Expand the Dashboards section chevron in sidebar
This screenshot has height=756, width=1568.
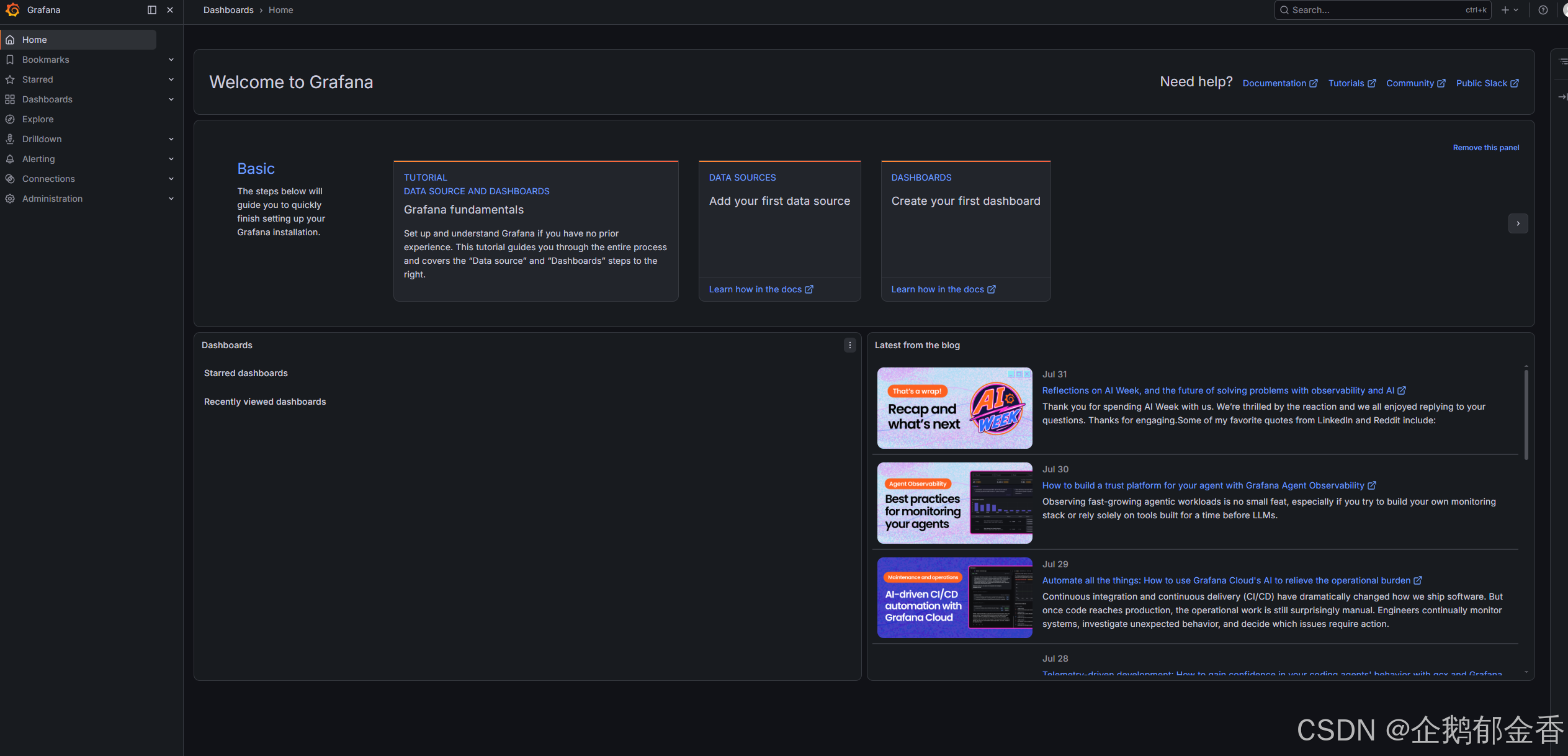coord(171,99)
